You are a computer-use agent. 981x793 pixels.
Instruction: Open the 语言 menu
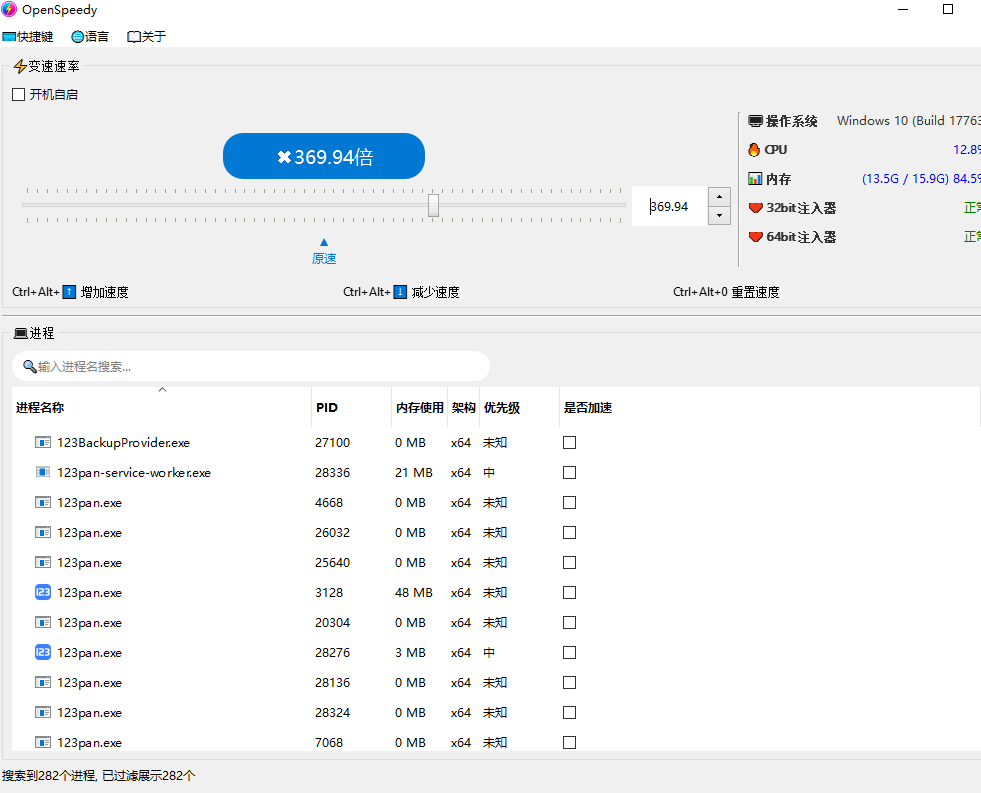tap(90, 36)
